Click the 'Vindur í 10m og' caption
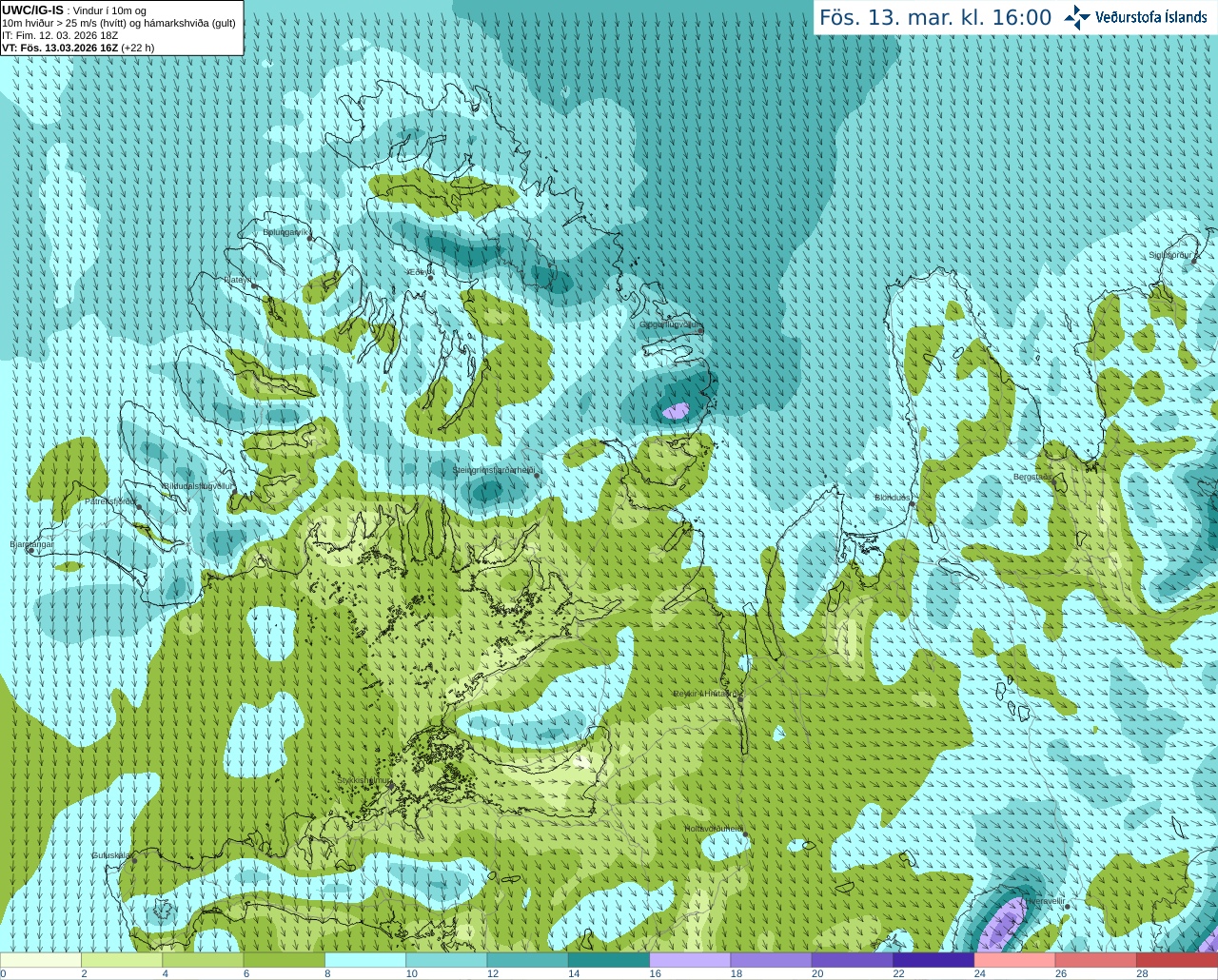Screen dimensions: 1218x980 (x=109, y=10)
